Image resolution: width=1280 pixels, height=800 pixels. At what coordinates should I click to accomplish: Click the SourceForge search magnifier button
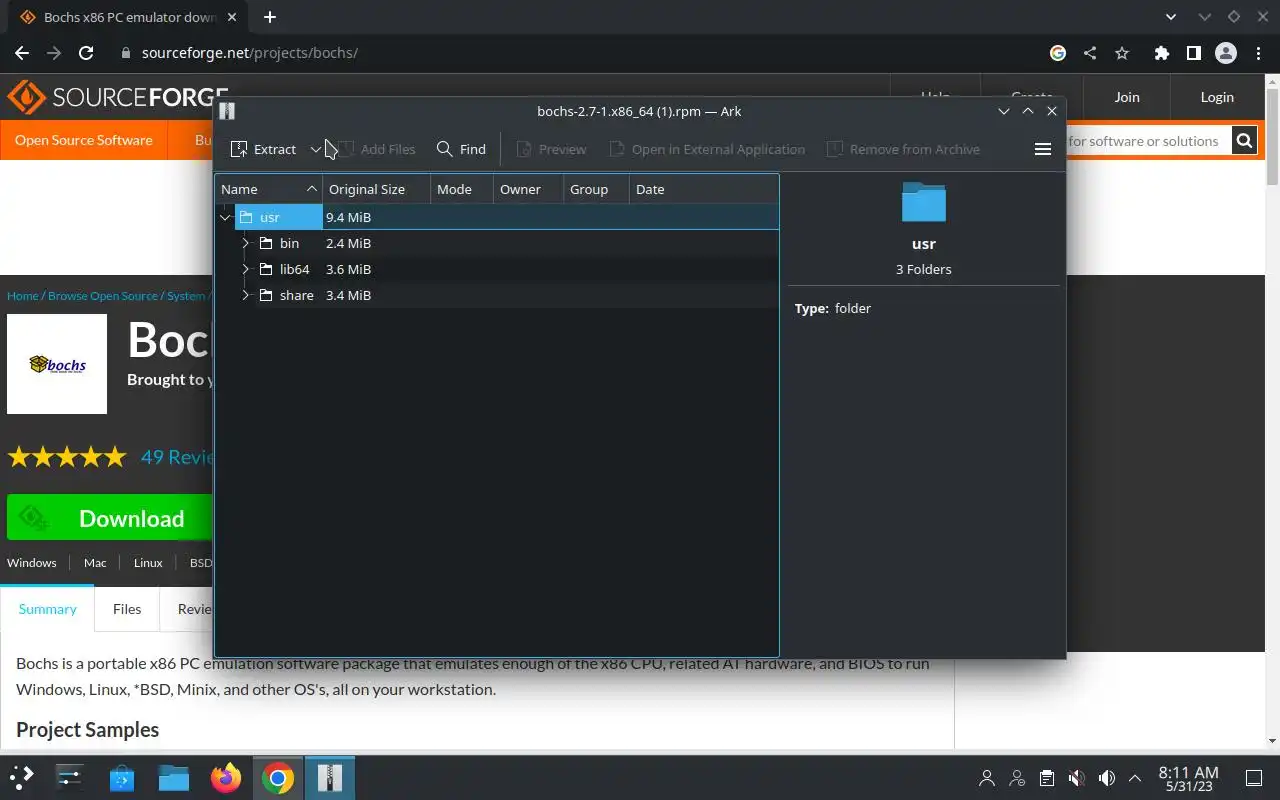click(1244, 141)
